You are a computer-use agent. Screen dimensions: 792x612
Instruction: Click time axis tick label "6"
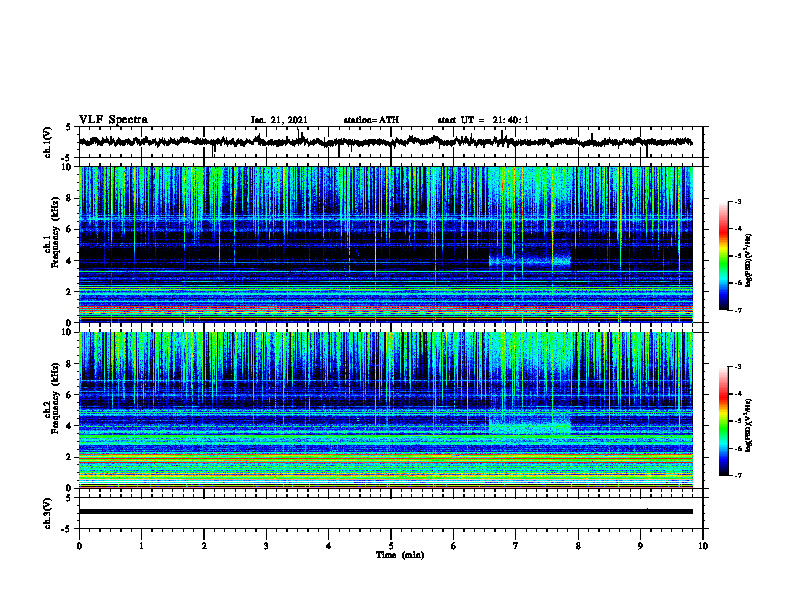click(x=454, y=546)
